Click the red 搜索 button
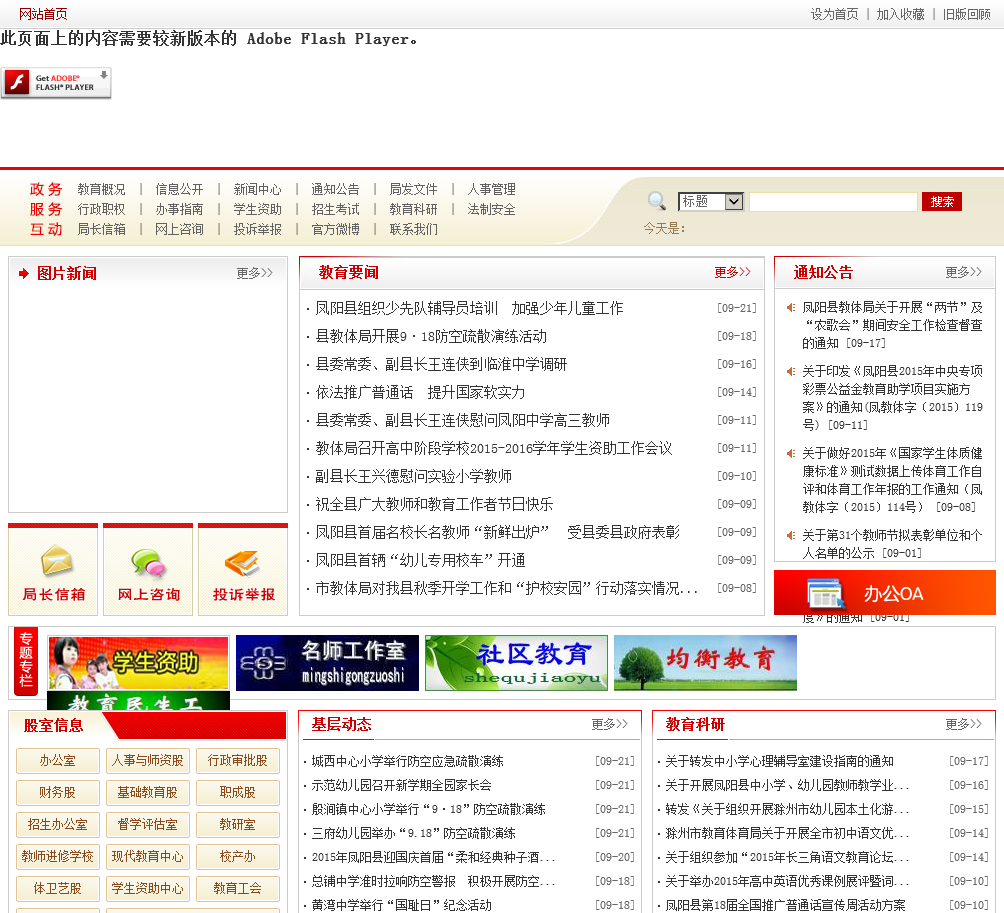The width and height of the screenshot is (1004, 913). (x=942, y=202)
